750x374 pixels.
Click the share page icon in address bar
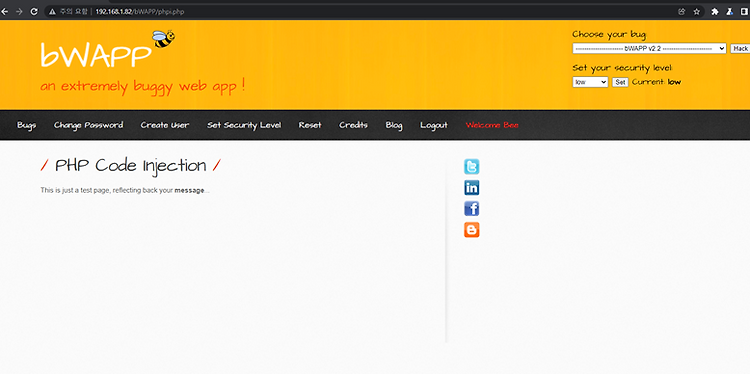[682, 11]
